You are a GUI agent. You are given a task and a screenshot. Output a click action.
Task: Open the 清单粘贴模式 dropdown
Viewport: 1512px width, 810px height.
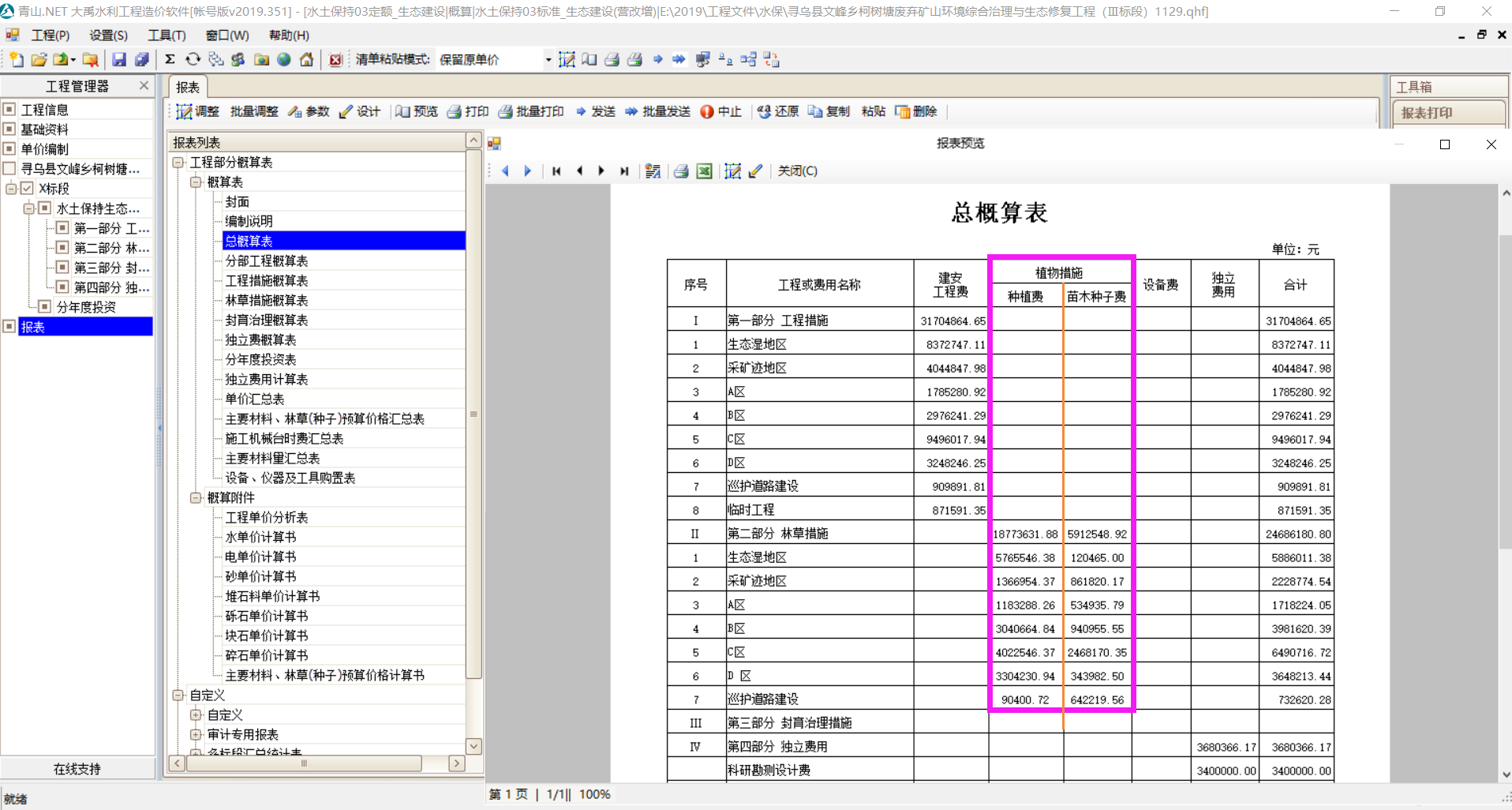click(548, 60)
